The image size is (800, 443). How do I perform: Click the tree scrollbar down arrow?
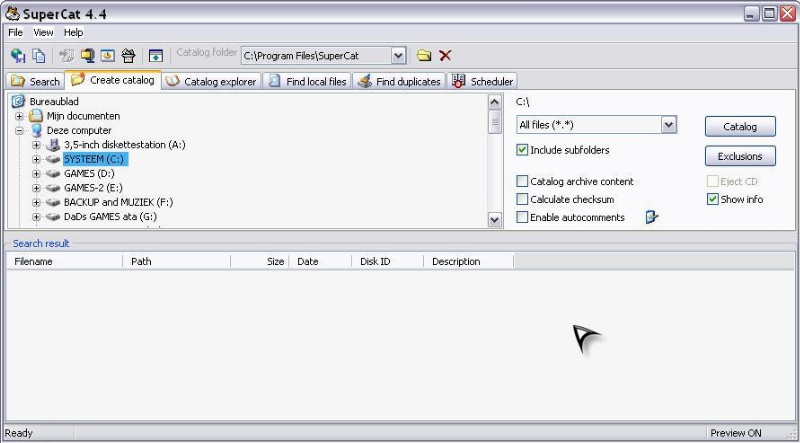(x=494, y=220)
